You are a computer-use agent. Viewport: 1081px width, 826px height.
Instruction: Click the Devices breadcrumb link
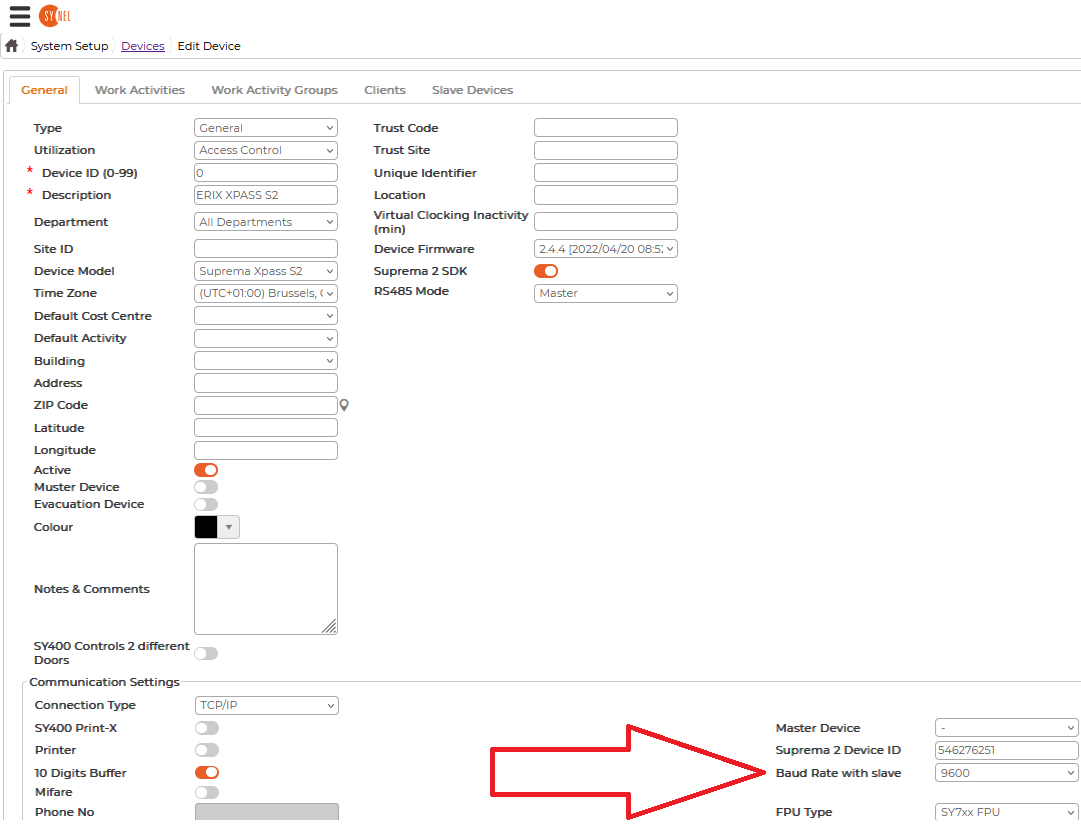pos(143,46)
